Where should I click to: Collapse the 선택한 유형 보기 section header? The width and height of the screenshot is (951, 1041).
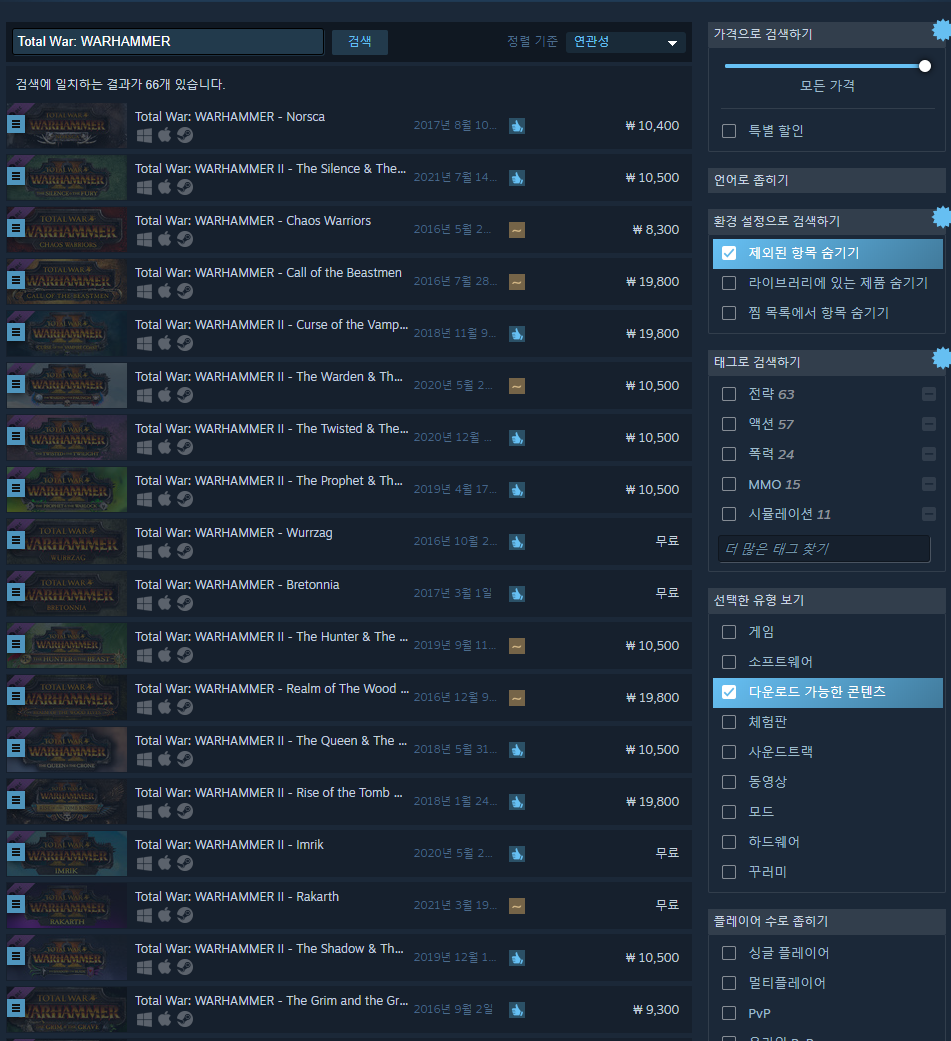(x=827, y=601)
